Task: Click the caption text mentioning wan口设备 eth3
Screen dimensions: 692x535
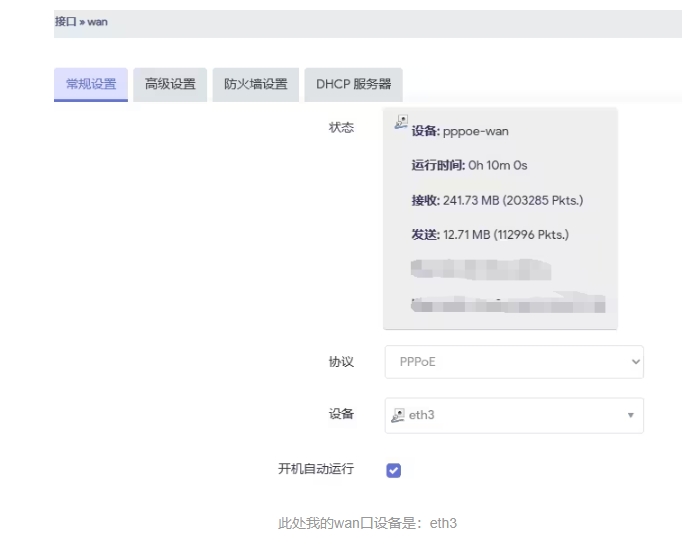Action: point(367,523)
